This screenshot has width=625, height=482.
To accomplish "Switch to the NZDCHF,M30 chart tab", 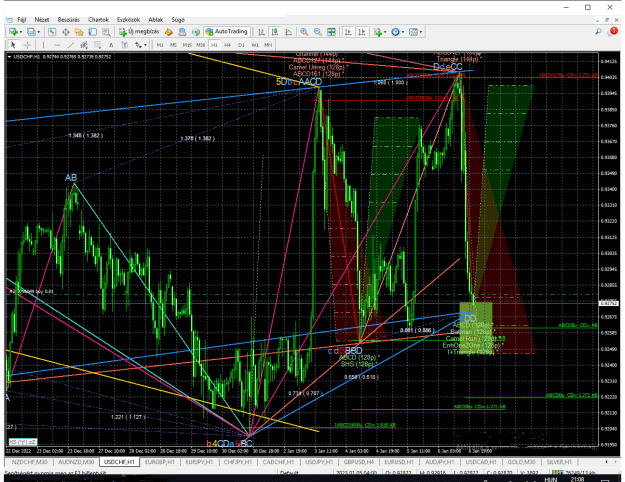I will point(29,462).
